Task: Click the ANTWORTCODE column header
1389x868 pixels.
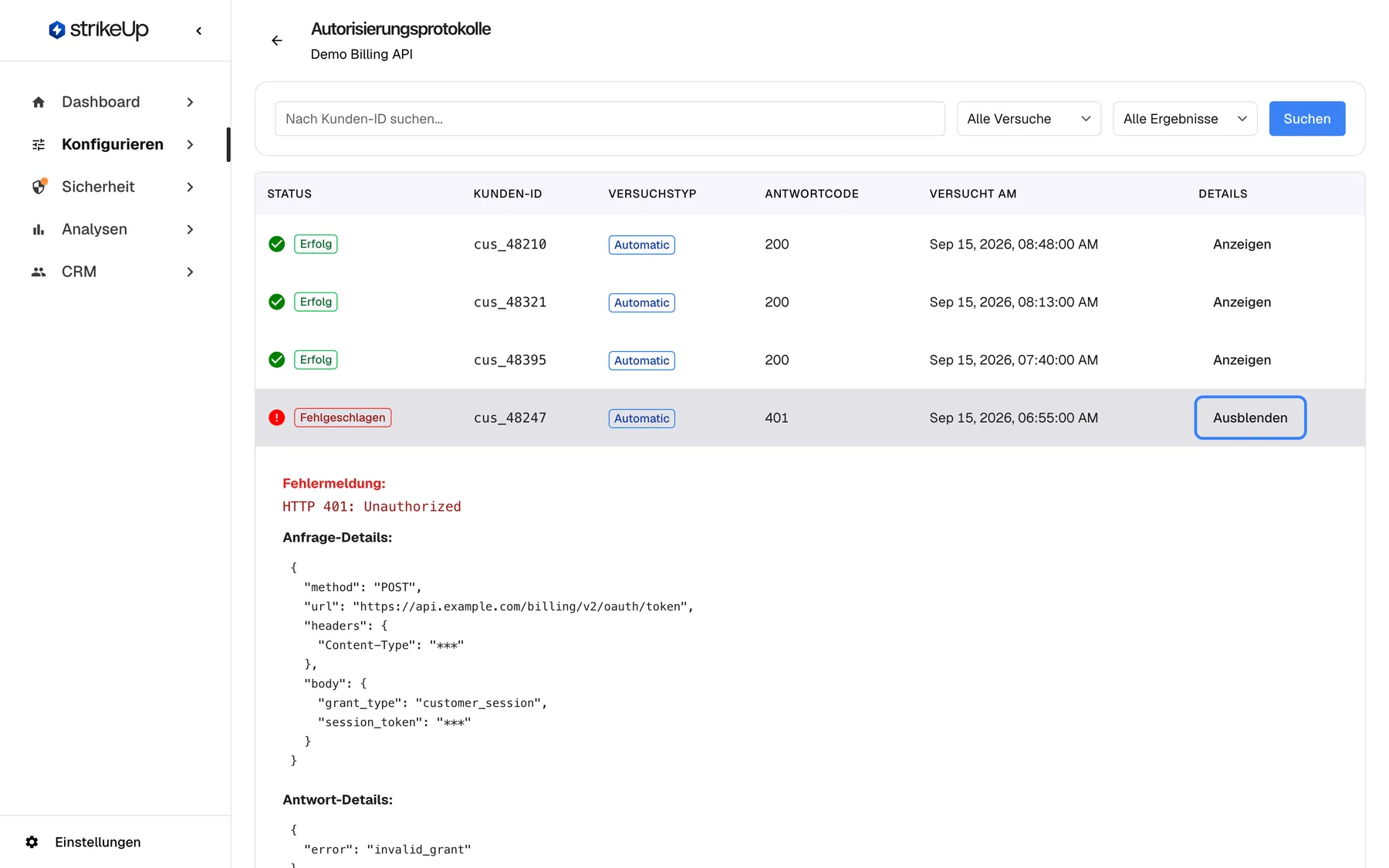Action: pos(812,194)
